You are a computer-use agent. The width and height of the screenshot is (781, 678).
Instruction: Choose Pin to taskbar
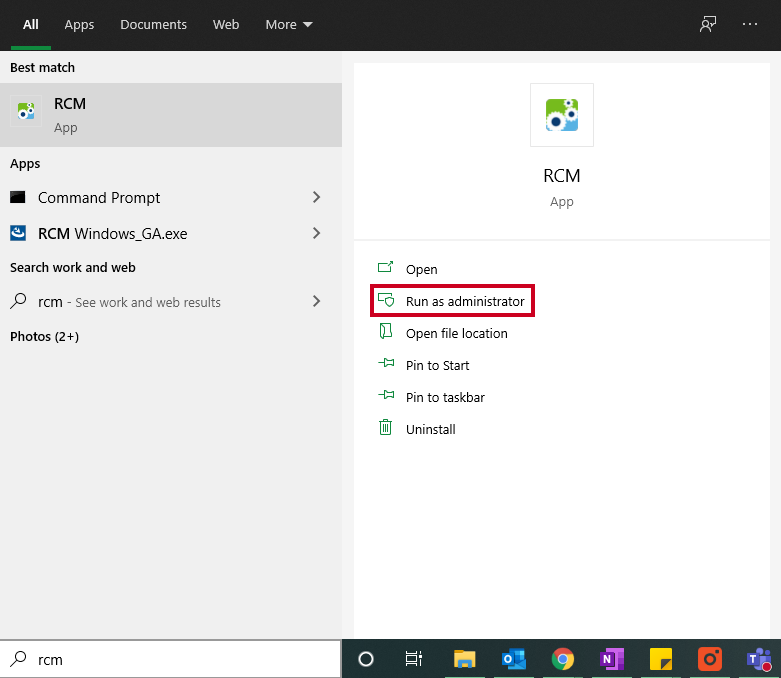[x=445, y=397]
